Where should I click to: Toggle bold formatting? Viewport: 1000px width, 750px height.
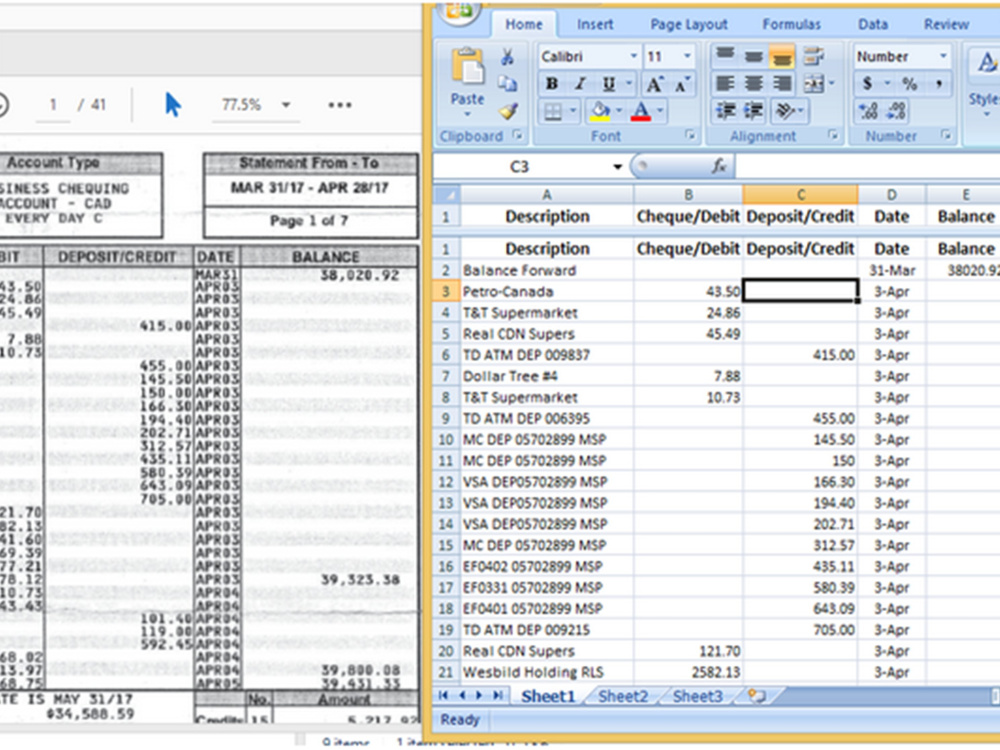pyautogui.click(x=550, y=84)
